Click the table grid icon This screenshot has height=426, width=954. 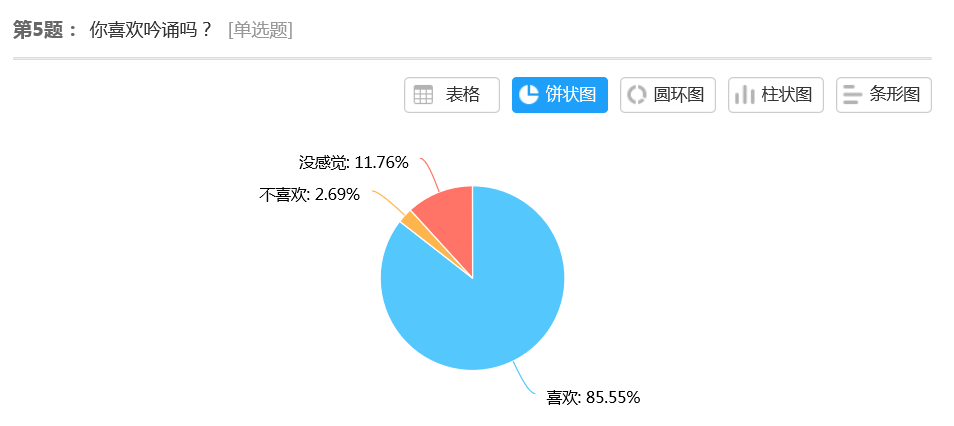[x=424, y=95]
